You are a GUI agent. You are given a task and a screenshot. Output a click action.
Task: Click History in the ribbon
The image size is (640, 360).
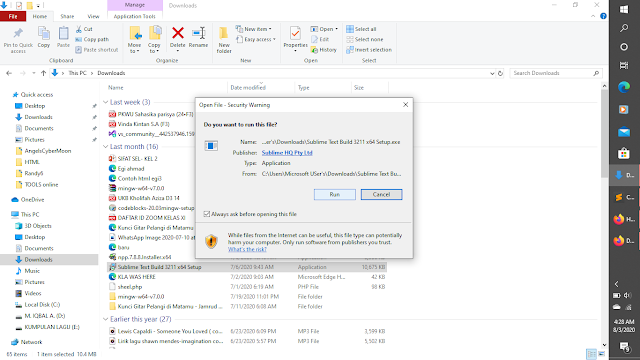(x=324, y=49)
